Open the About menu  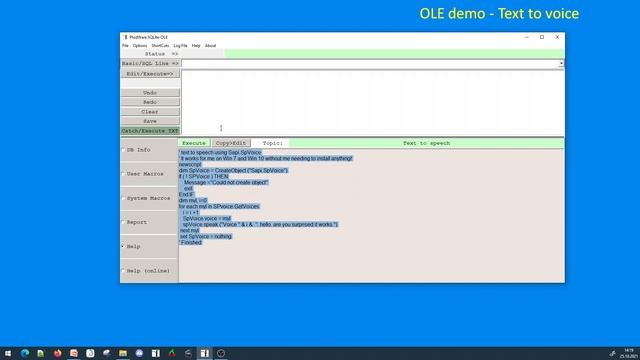(x=210, y=46)
